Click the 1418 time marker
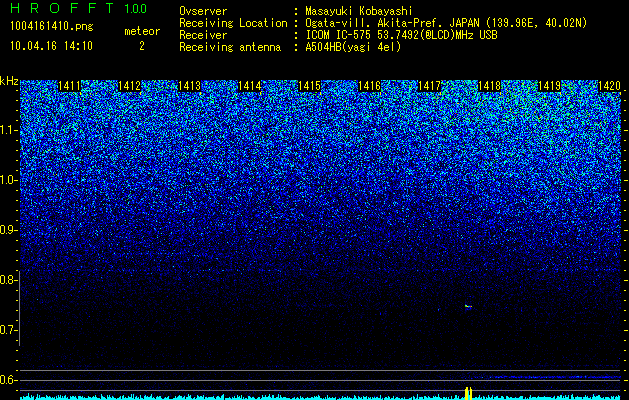This screenshot has width=629, height=400. [489, 86]
